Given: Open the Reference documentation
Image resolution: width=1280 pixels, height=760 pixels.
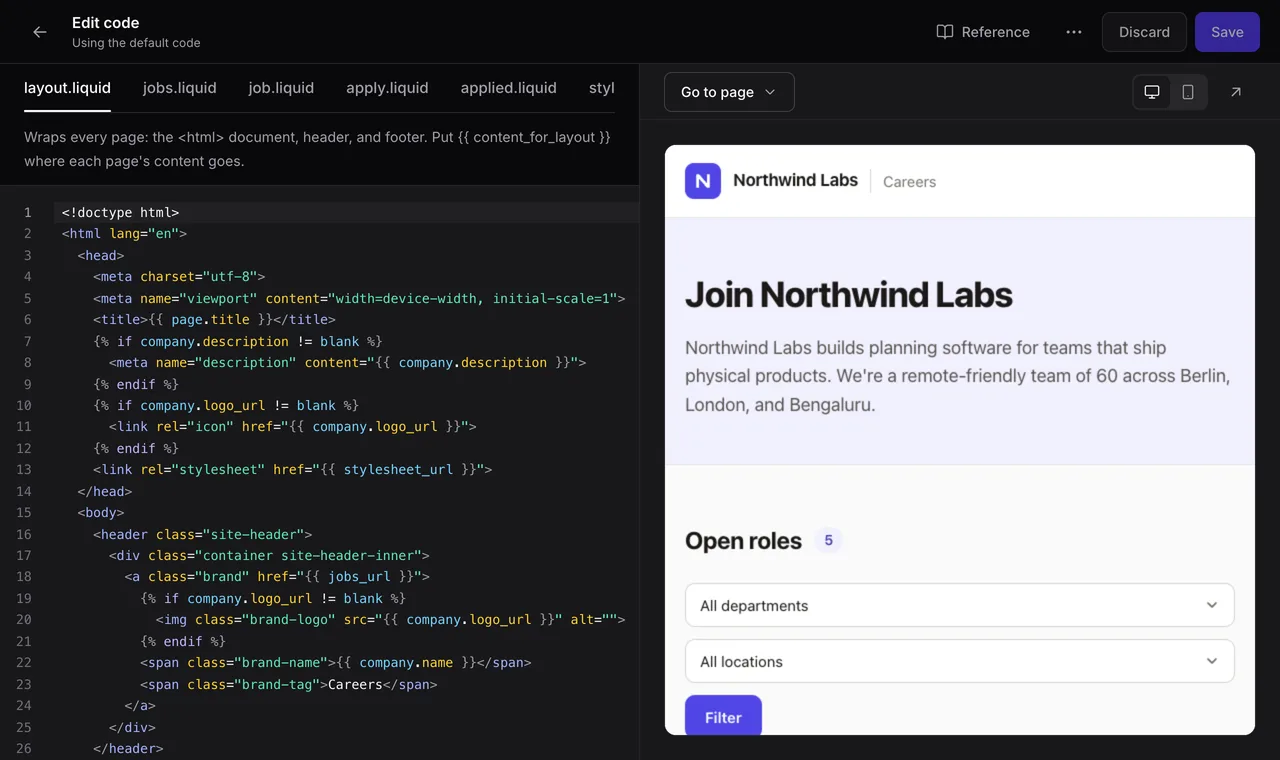Looking at the screenshot, I should (983, 32).
